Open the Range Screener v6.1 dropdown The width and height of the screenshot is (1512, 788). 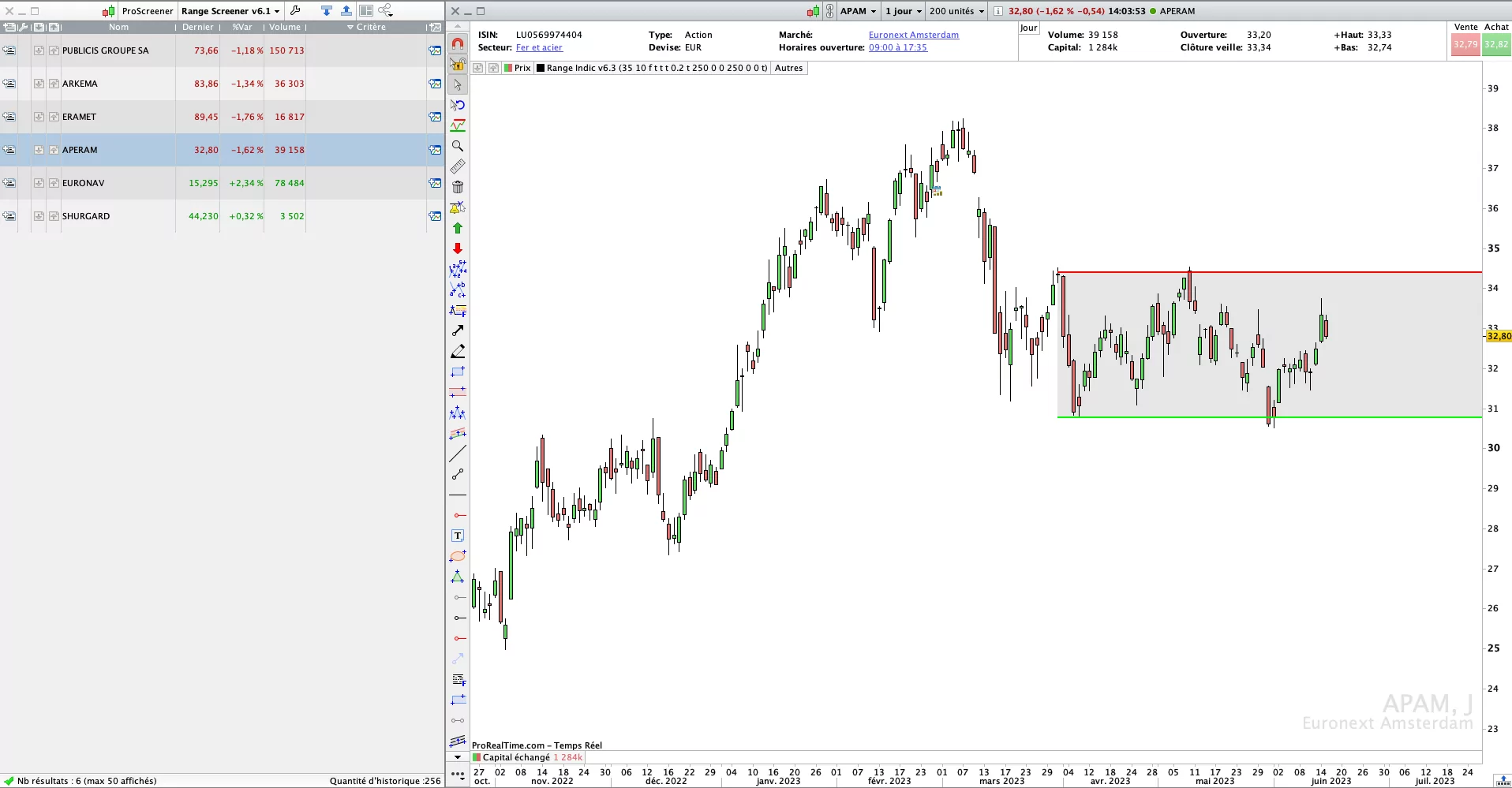tap(230, 11)
